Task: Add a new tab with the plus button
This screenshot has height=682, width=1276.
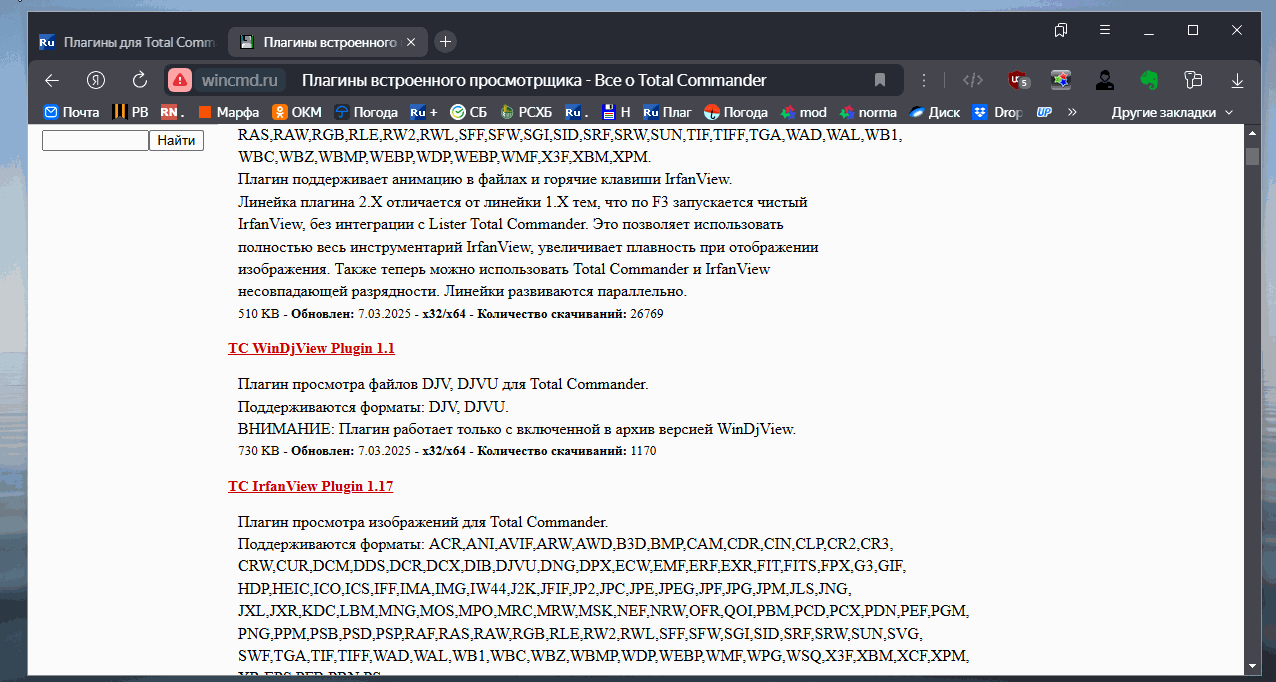Action: click(446, 42)
